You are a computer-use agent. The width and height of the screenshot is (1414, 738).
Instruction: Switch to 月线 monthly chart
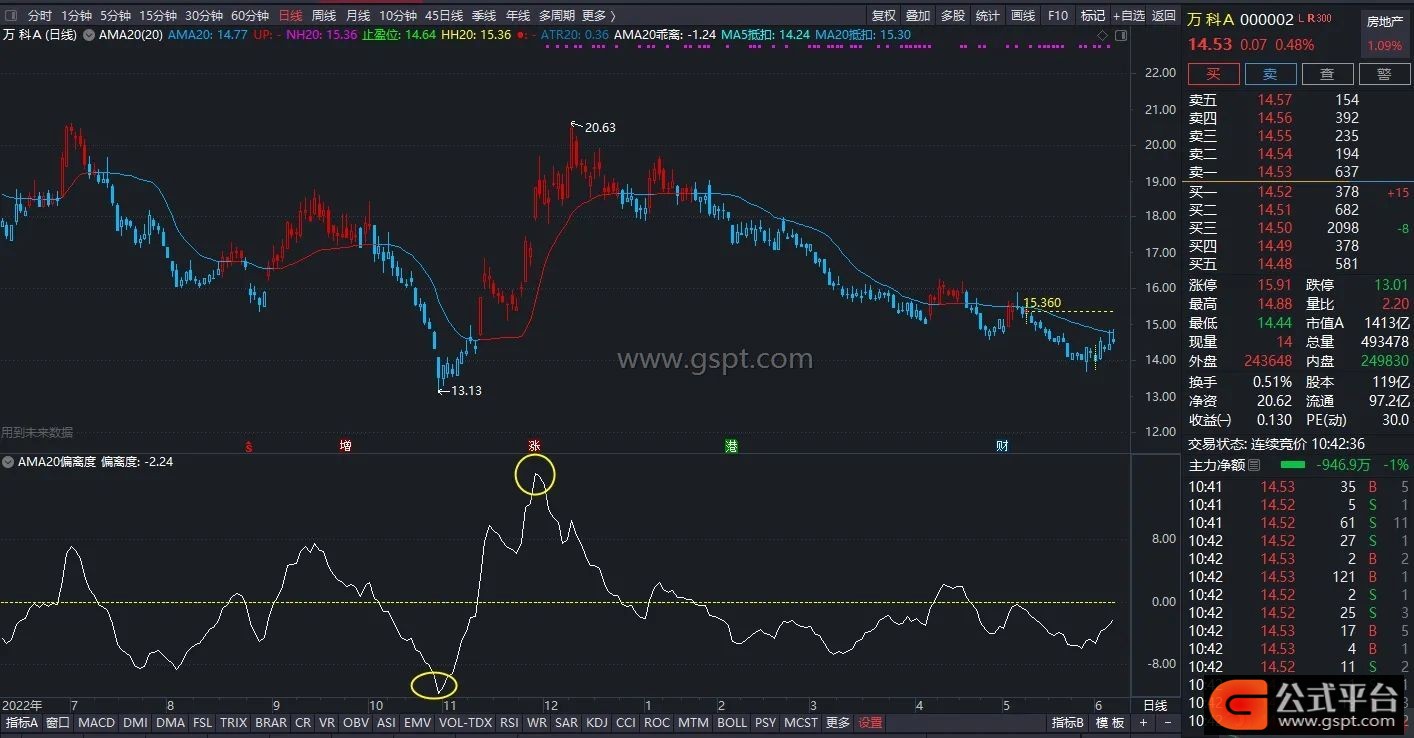coord(358,15)
